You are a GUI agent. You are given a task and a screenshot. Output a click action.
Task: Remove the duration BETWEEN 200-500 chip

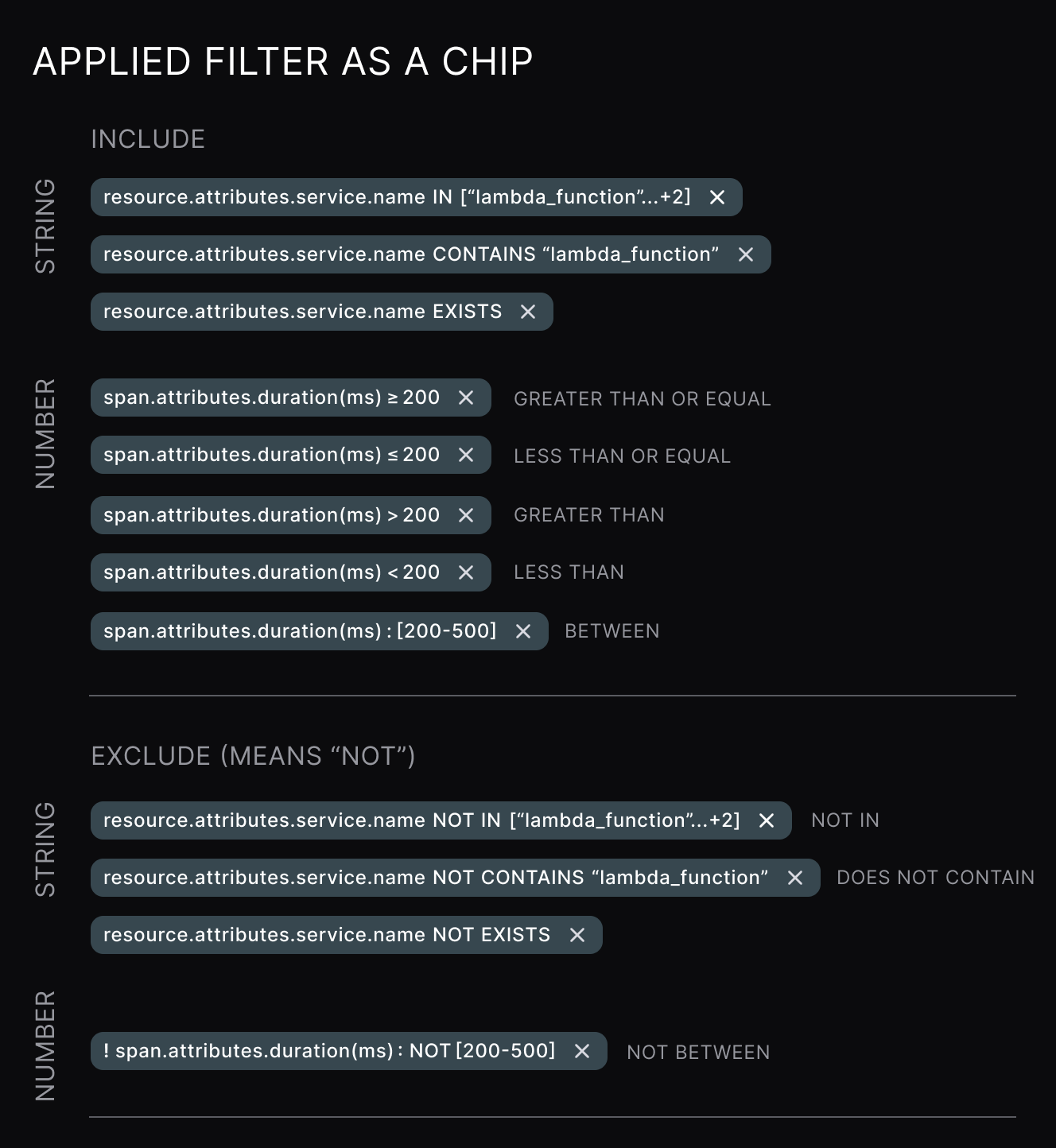click(x=523, y=630)
